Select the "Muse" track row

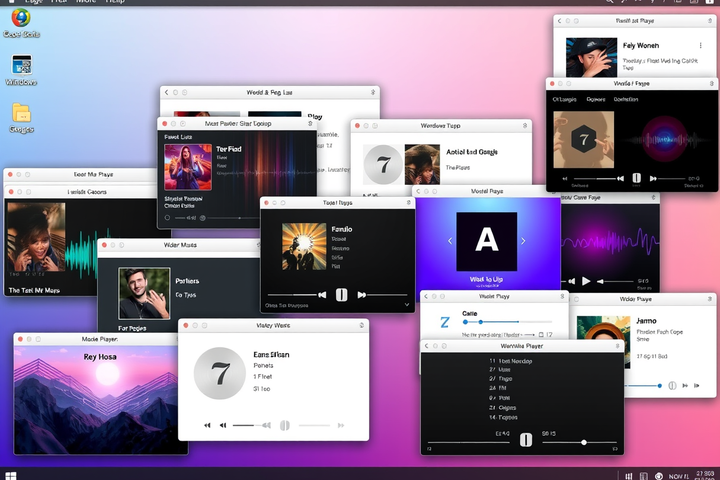(500, 369)
